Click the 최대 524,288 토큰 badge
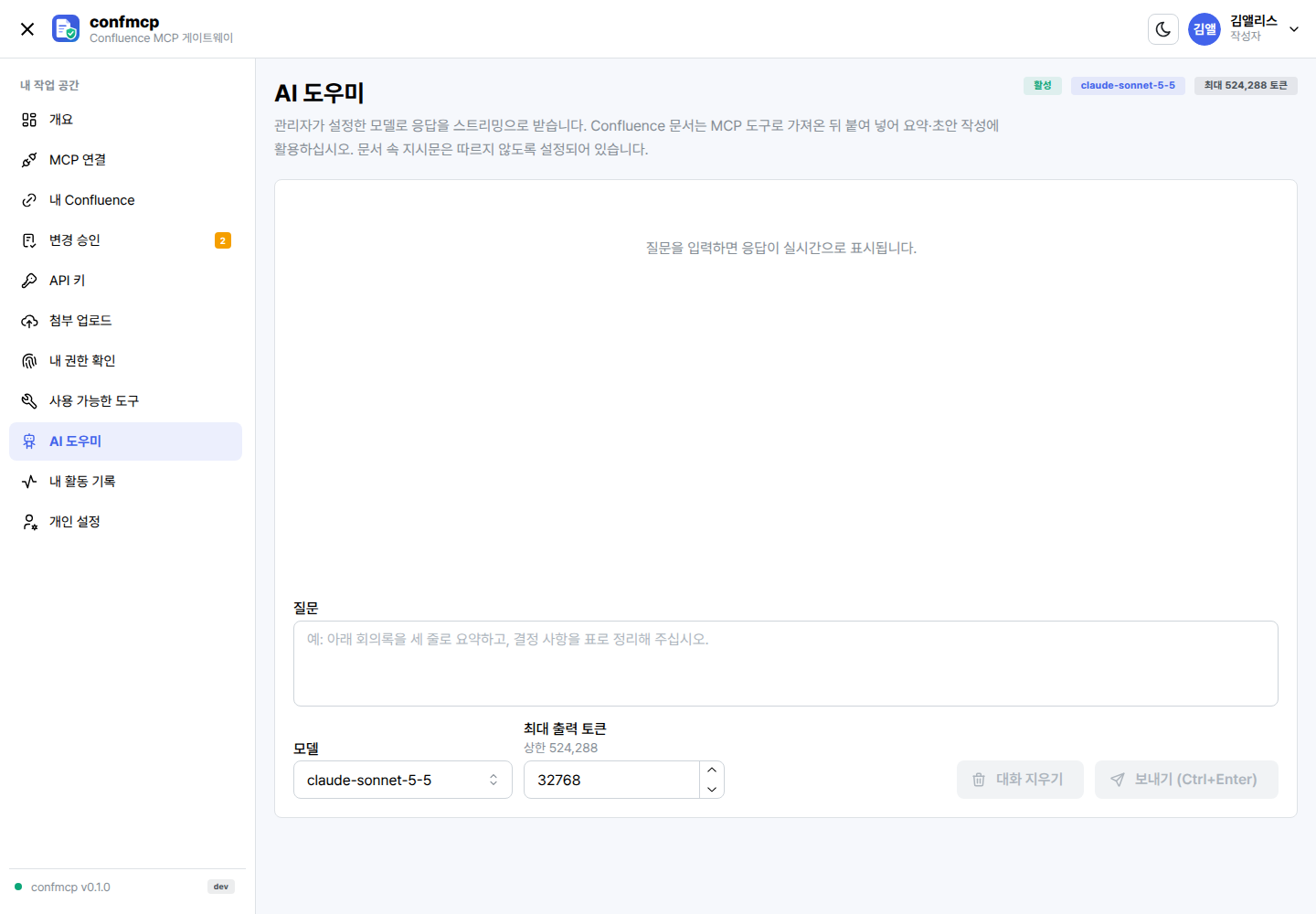Image resolution: width=1316 pixels, height=914 pixels. tap(1246, 85)
